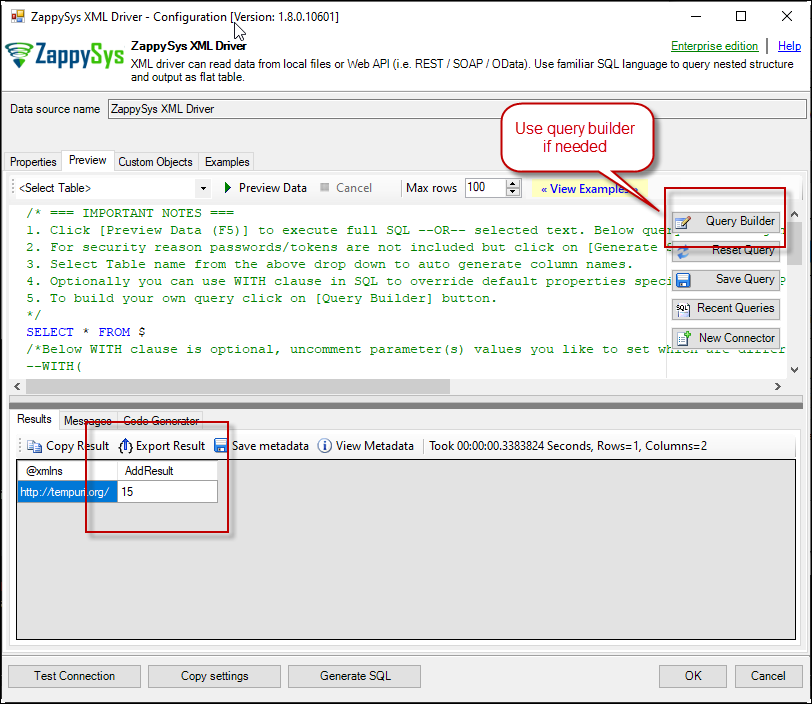Open the Select Table dropdown
Viewport: 812px width, 704px height.
pos(204,188)
